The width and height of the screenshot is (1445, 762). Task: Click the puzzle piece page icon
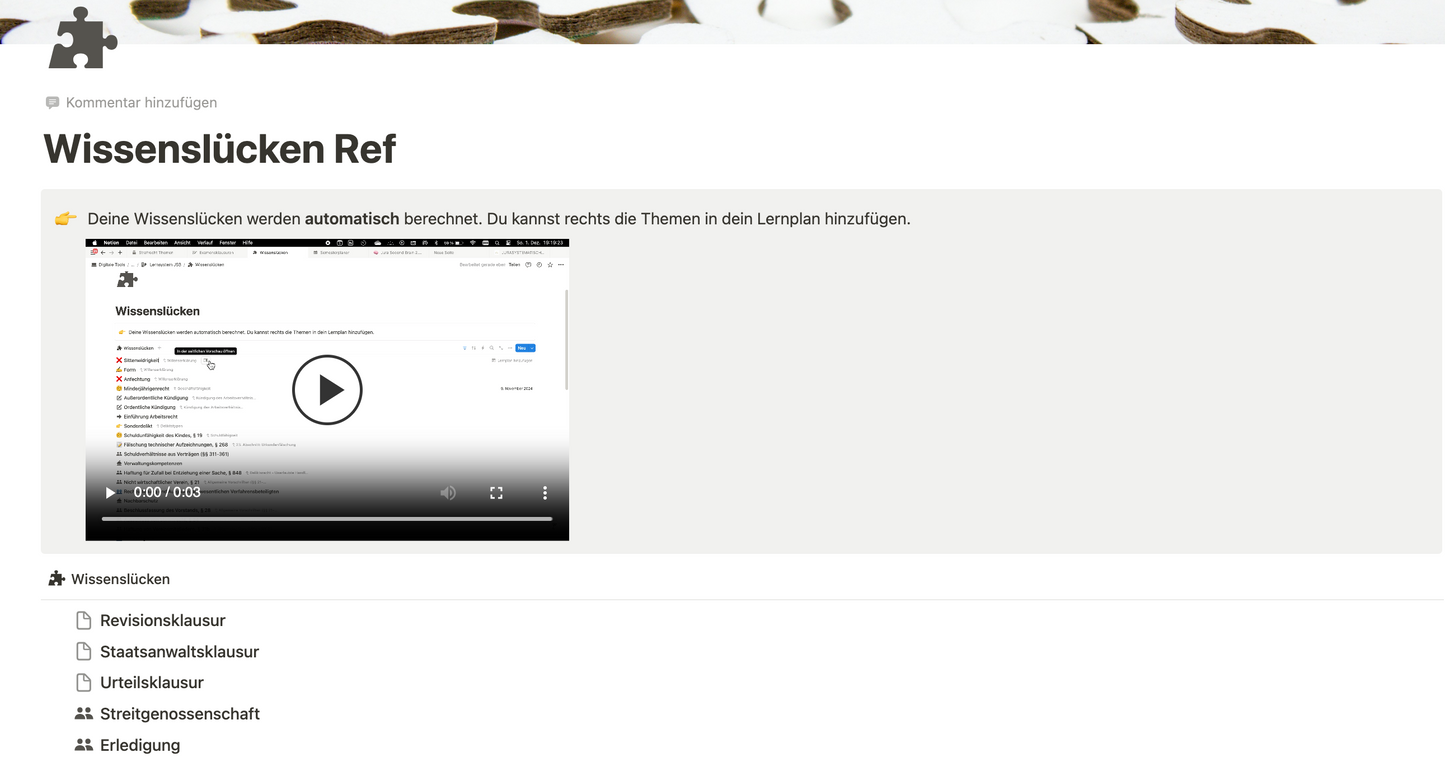click(83, 38)
